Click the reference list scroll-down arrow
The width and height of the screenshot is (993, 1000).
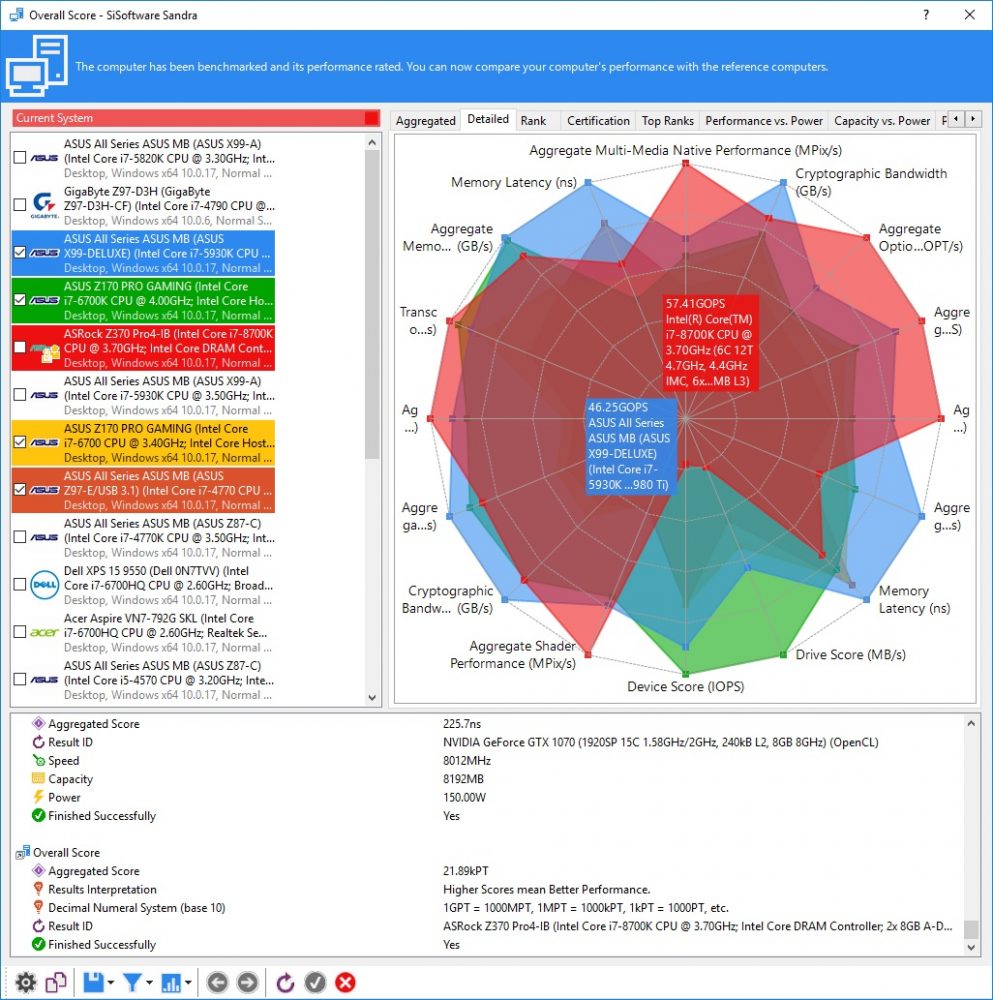click(x=372, y=698)
